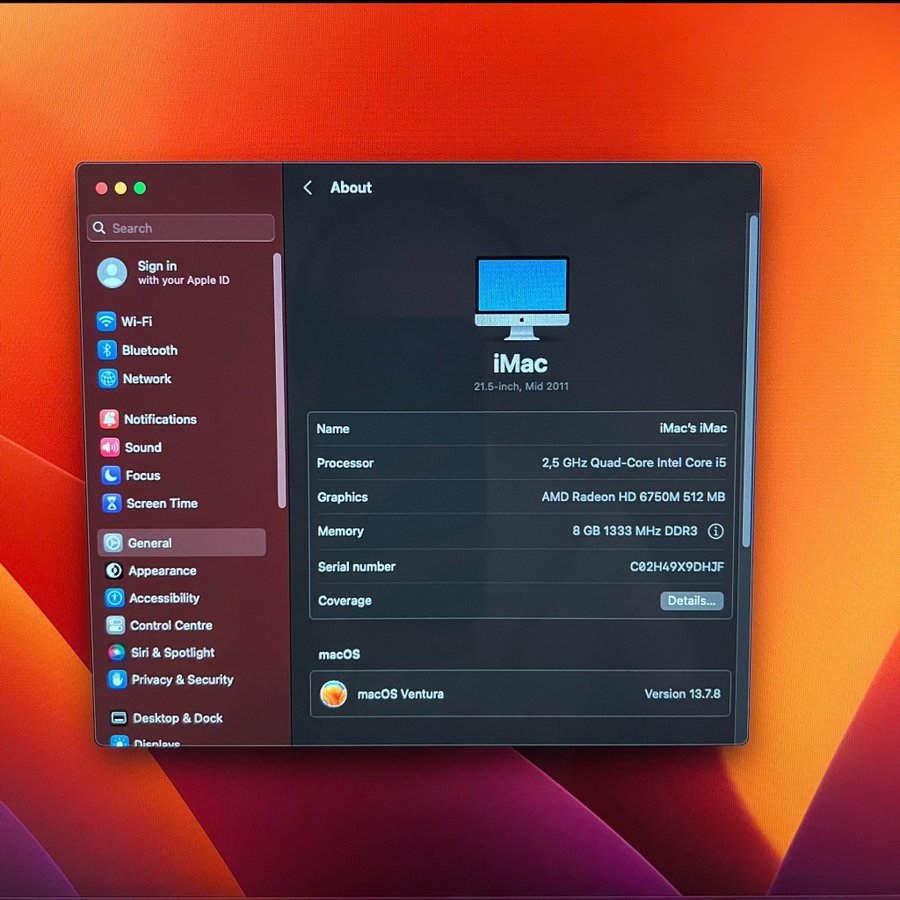Click the Siri & Spotlight icon
Image resolution: width=900 pixels, height=900 pixels.
point(116,652)
